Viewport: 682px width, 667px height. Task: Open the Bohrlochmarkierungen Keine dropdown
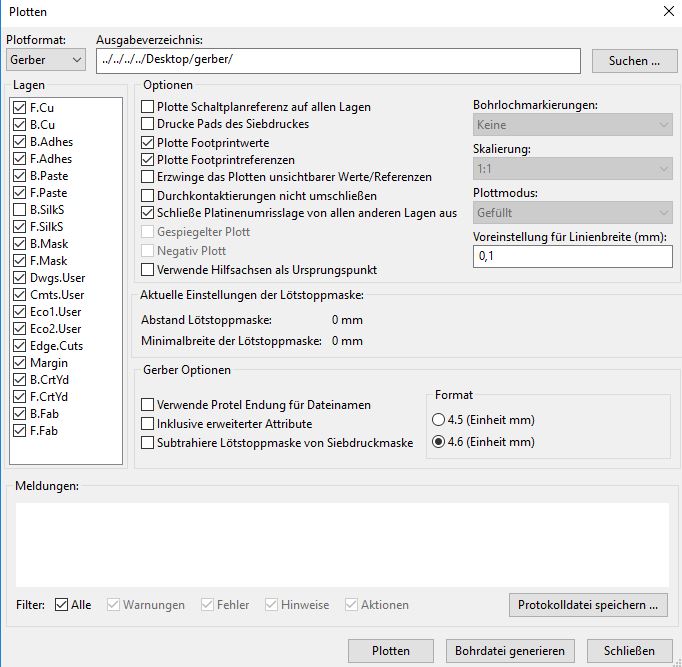572,125
